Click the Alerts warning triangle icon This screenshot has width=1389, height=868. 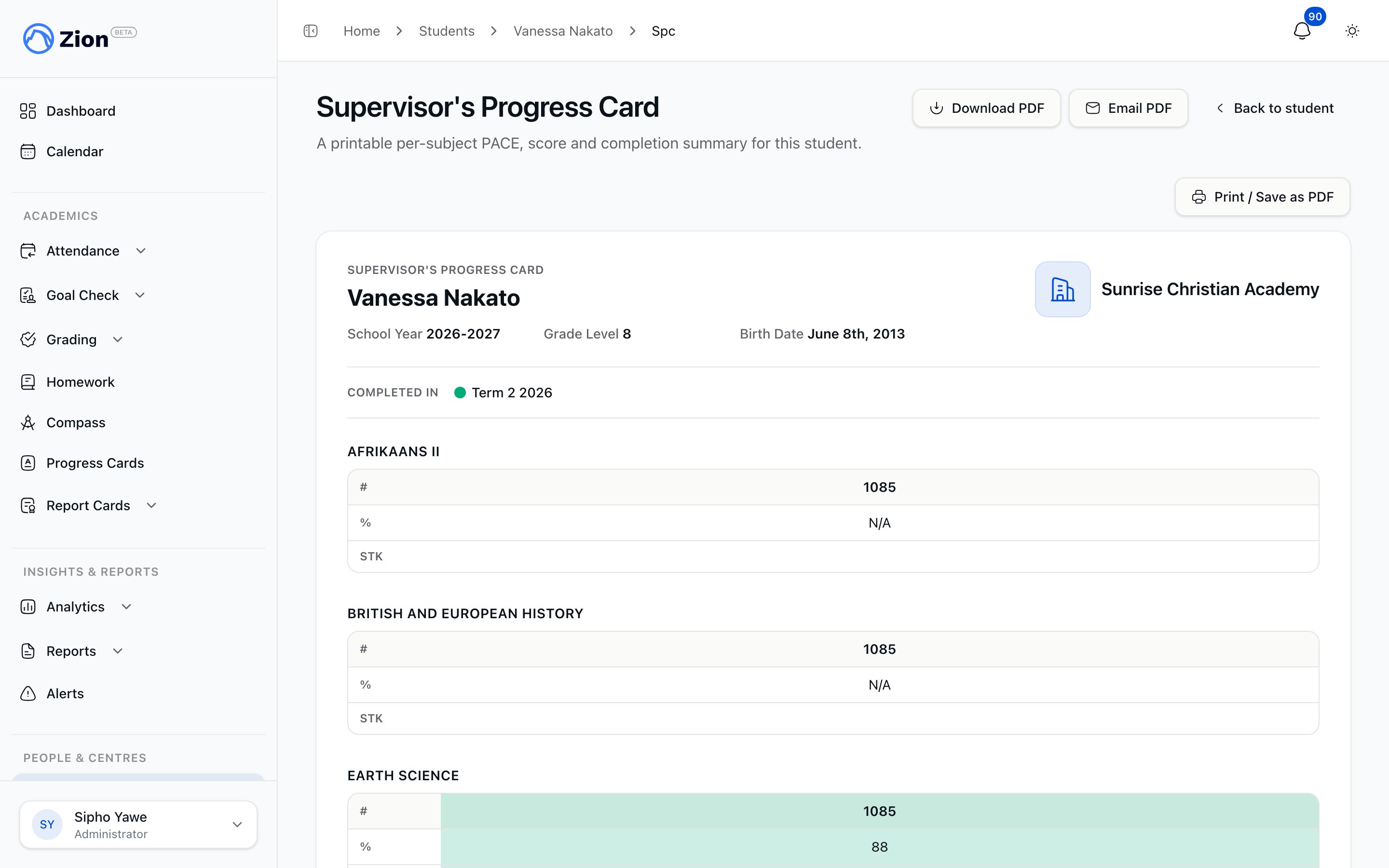click(28, 693)
